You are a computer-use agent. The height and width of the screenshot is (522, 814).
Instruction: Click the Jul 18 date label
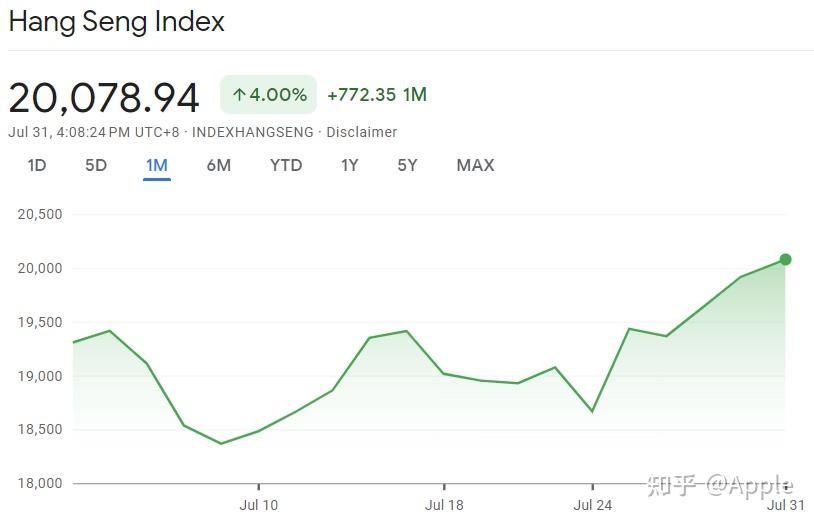444,505
